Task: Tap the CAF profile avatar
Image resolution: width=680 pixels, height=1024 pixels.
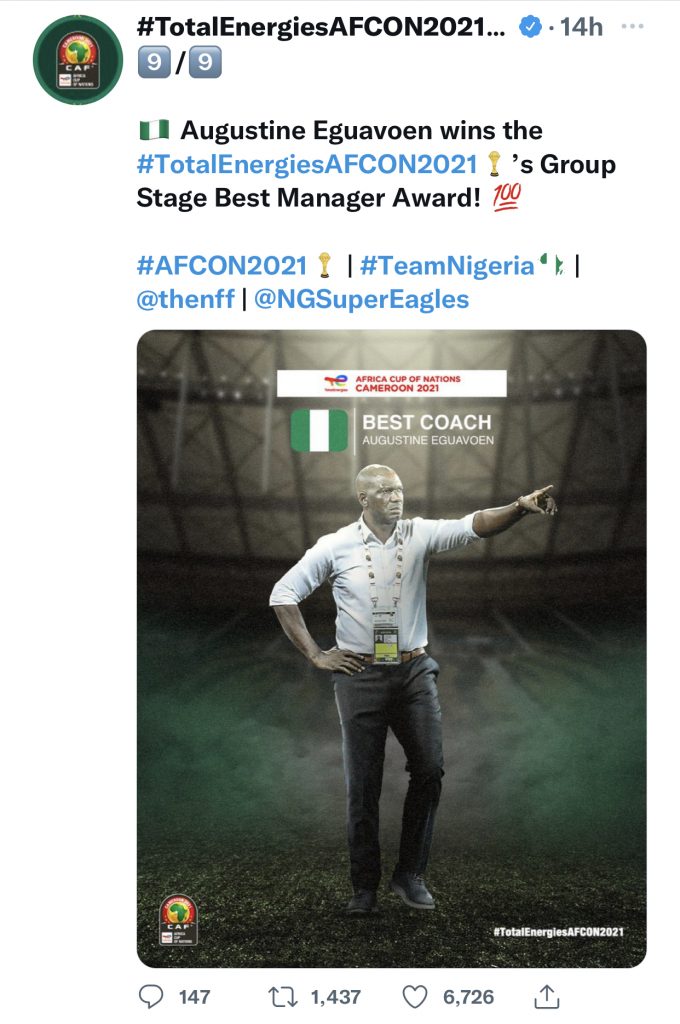Action: 78,58
